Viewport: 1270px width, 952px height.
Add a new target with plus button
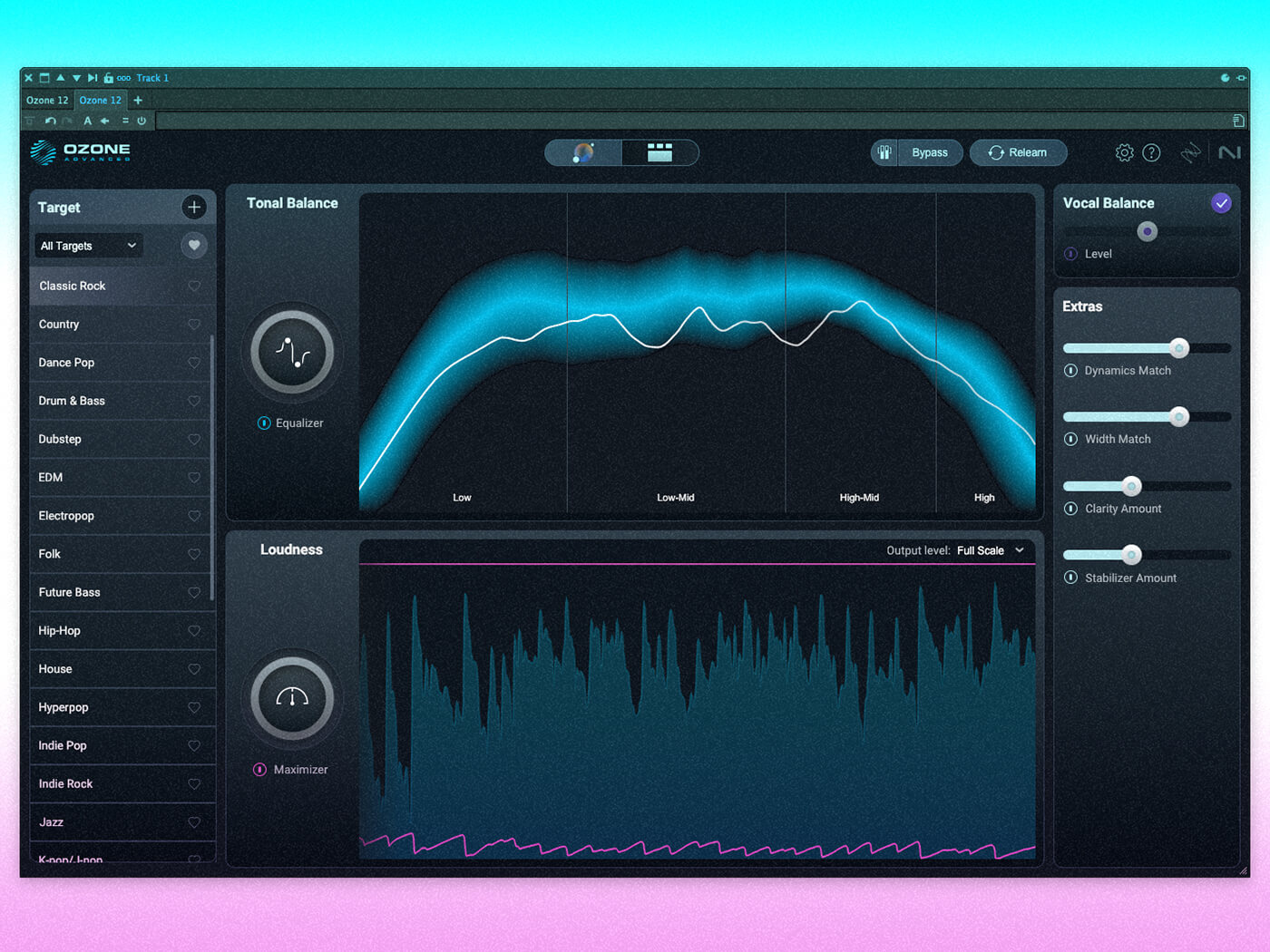click(193, 208)
